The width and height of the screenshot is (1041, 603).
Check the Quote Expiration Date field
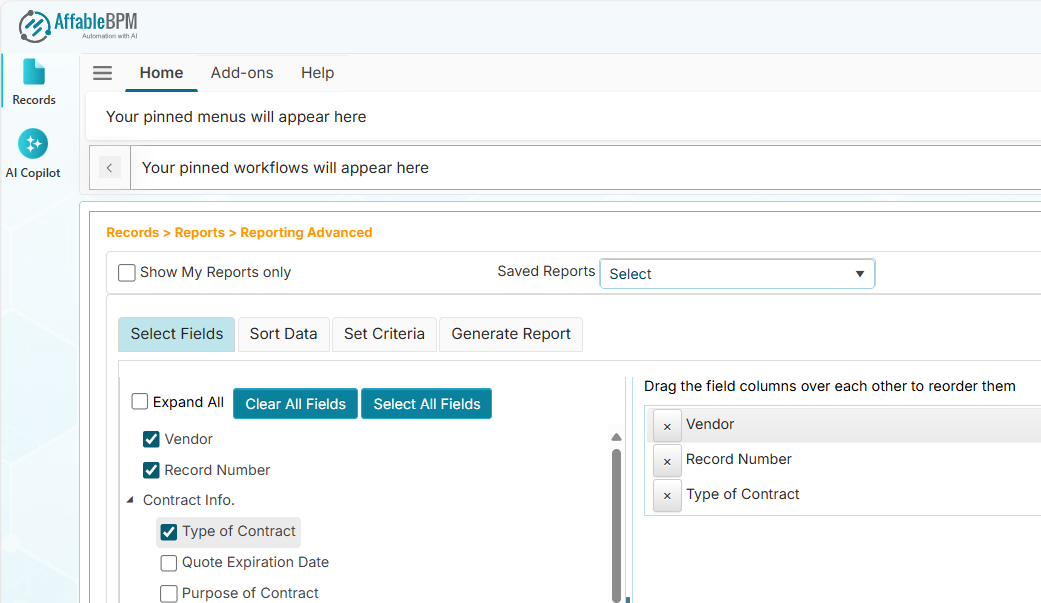[x=168, y=562]
